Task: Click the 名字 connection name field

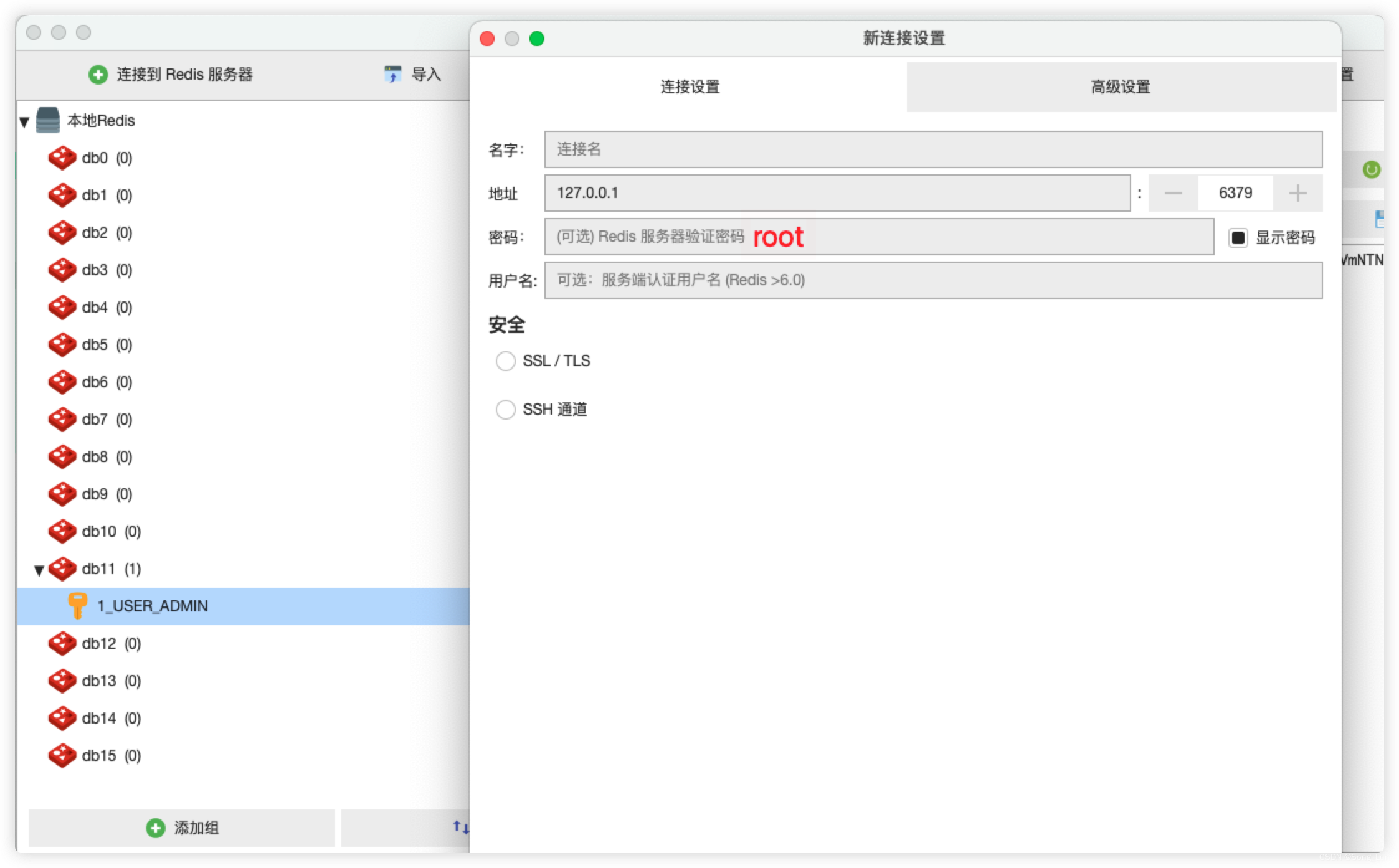Action: click(x=932, y=149)
